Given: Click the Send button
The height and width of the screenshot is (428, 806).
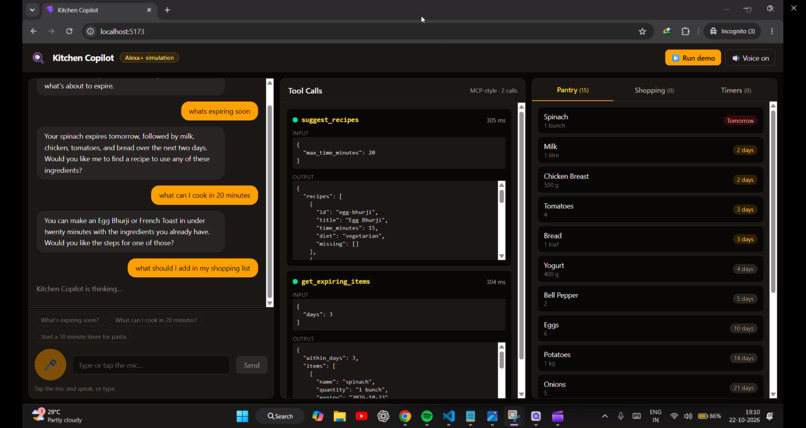Looking at the screenshot, I should pyautogui.click(x=251, y=365).
